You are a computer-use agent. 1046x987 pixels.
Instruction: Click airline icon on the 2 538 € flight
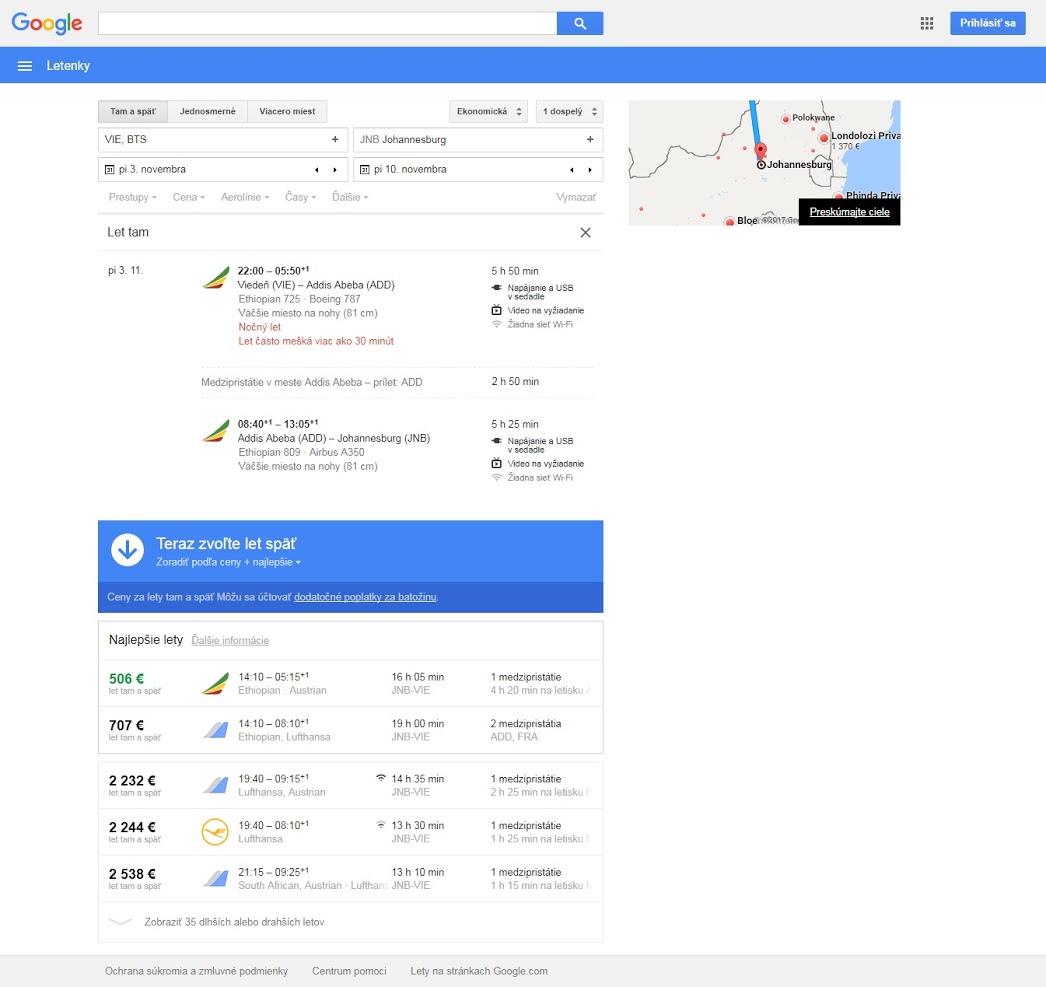[x=215, y=879]
